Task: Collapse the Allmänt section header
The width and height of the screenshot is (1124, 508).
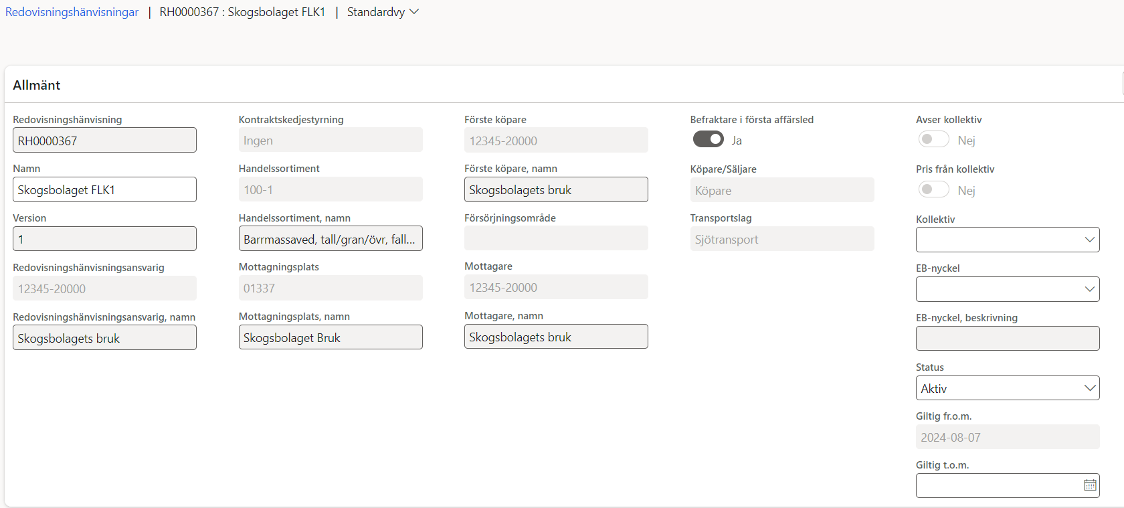Action: [x=37, y=85]
